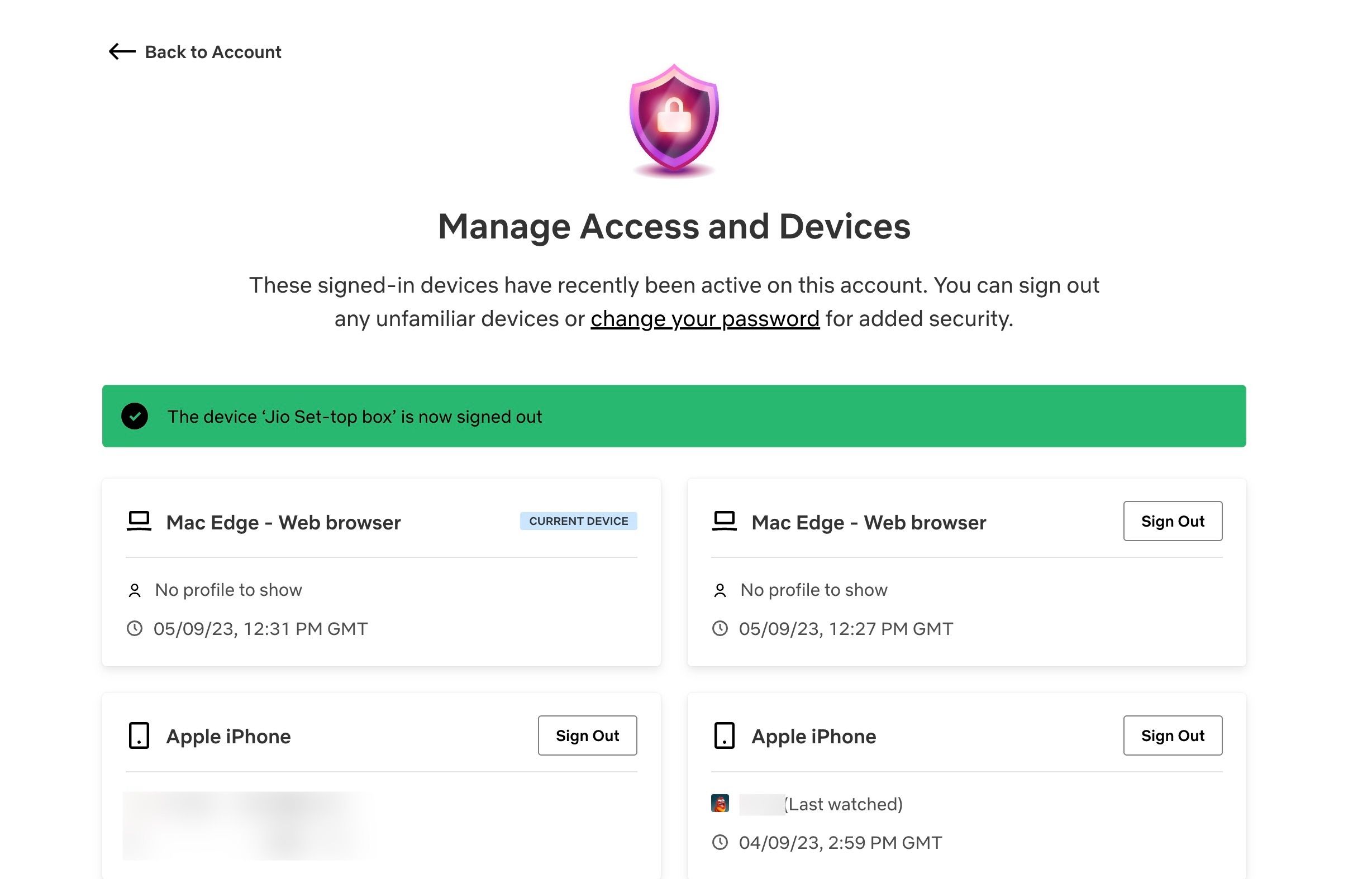The image size is (1372, 879).
Task: Click 'change your password' link
Action: pyautogui.click(x=704, y=318)
